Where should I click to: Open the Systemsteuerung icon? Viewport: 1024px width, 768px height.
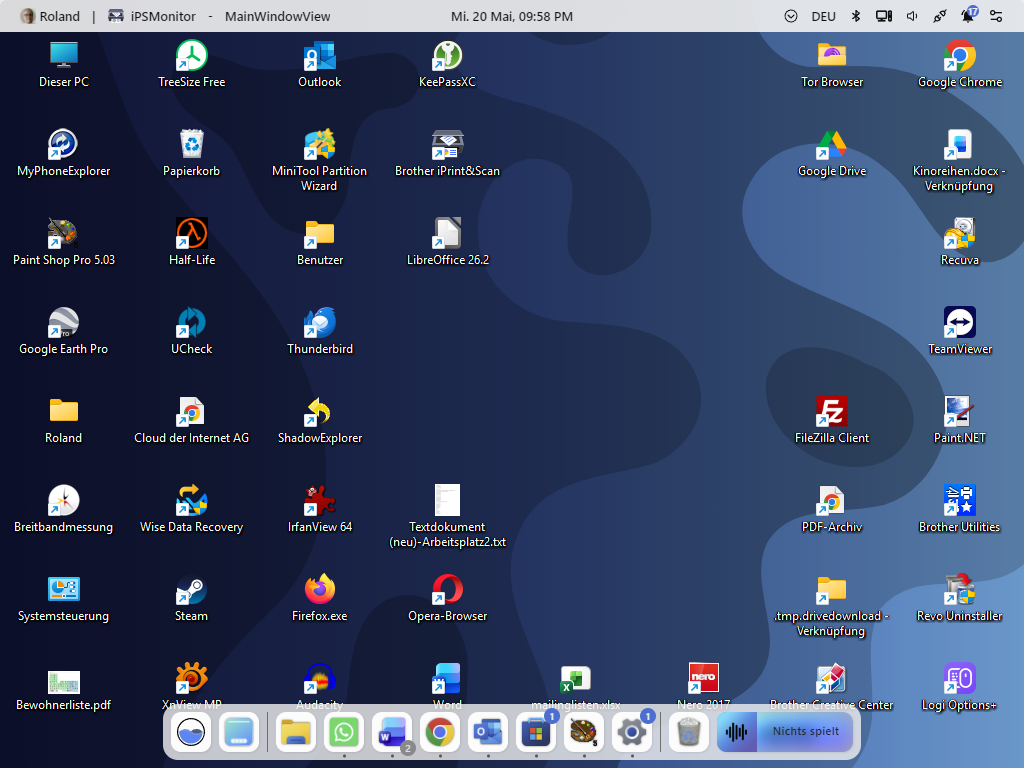(x=63, y=598)
